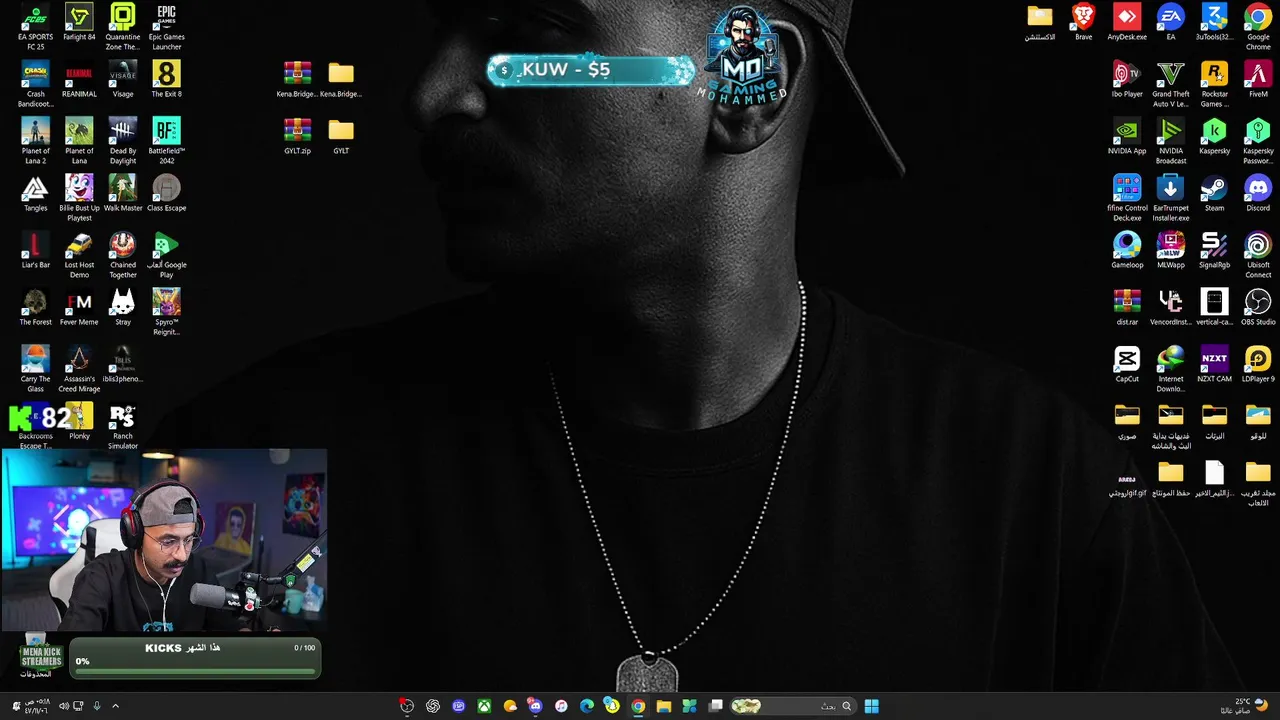Select Assassin's Creed Mirage shortcut
Screen dimensions: 1280x720
tap(79, 369)
